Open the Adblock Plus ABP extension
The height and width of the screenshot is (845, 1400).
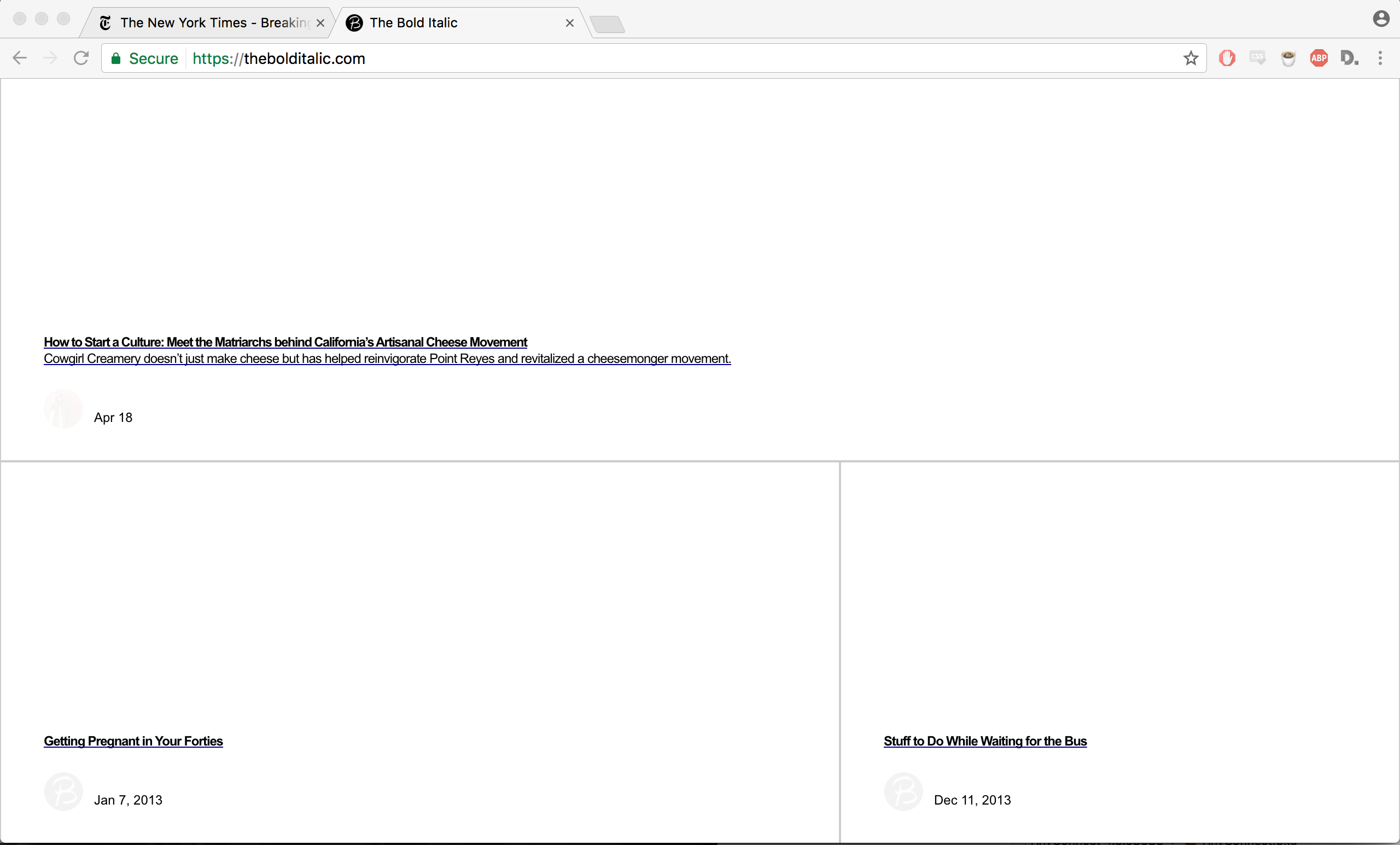pos(1319,58)
